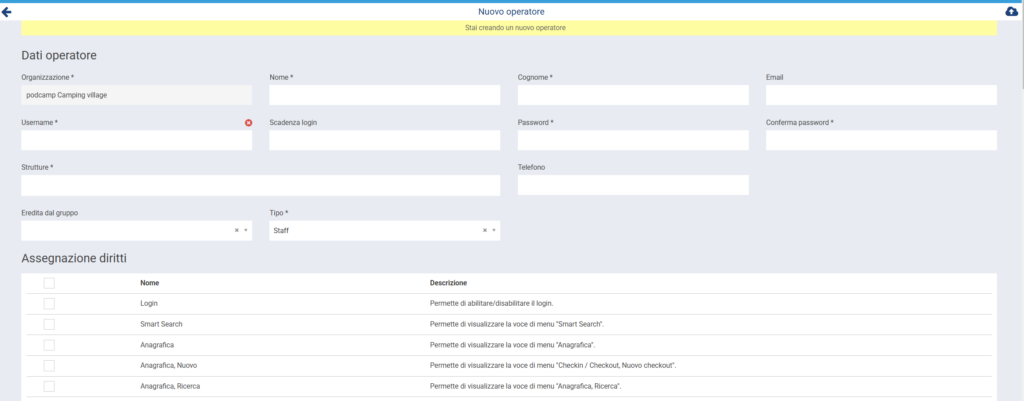Focus the Username input field
This screenshot has height=401, width=1024.
point(136,140)
